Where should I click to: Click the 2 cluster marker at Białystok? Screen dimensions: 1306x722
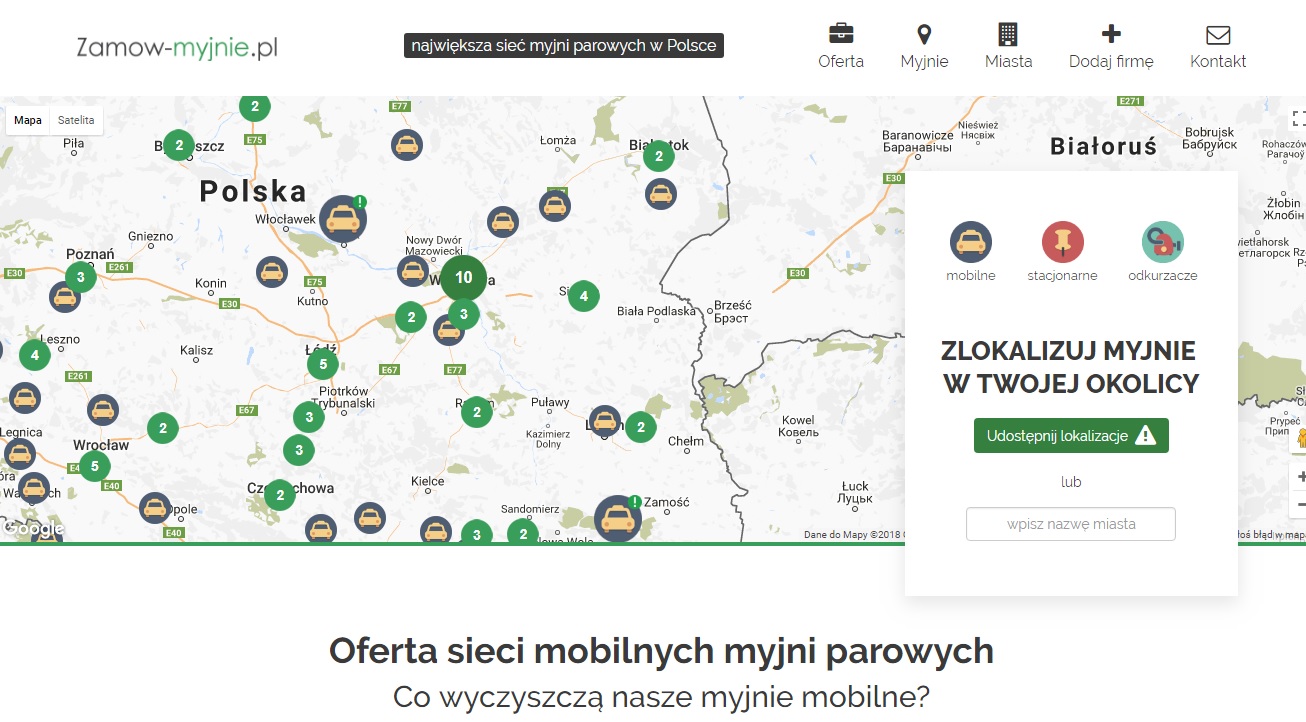tap(658, 157)
